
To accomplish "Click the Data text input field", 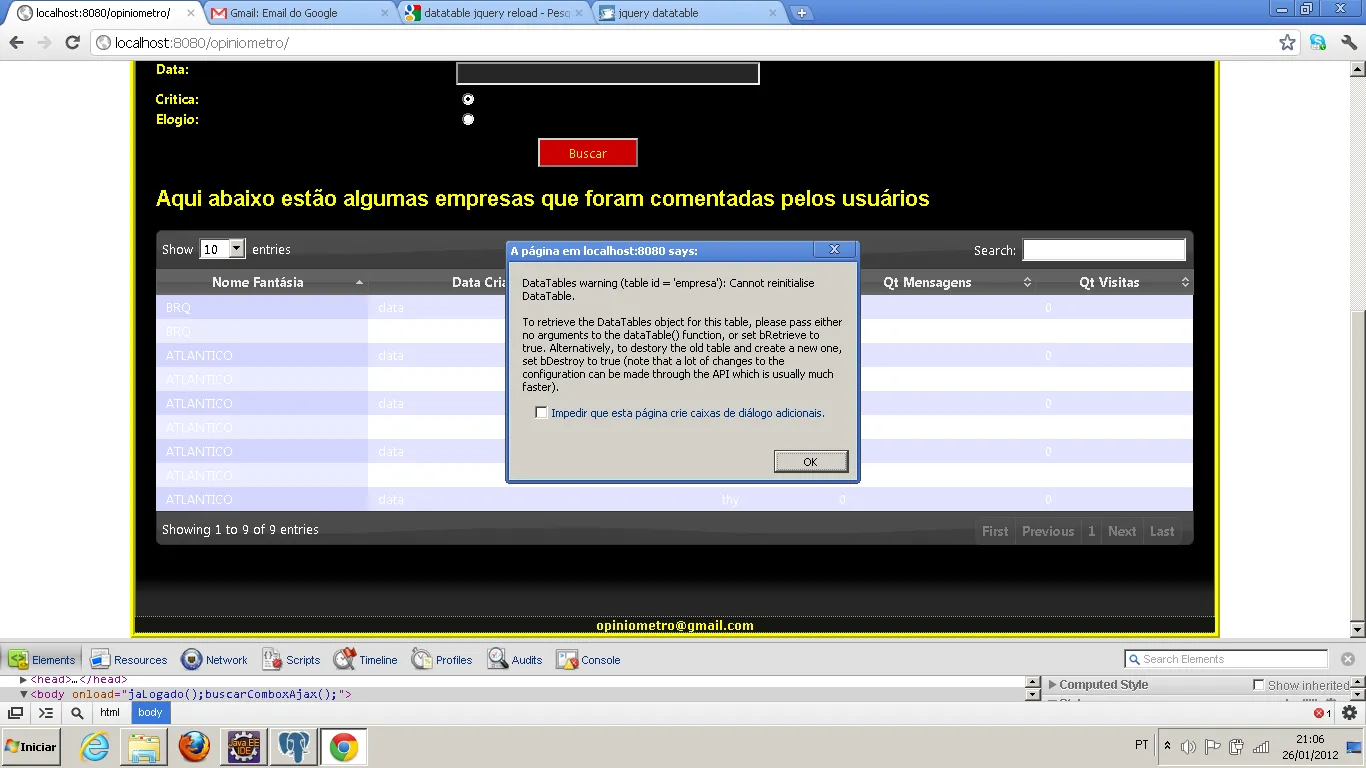I will click(608, 73).
